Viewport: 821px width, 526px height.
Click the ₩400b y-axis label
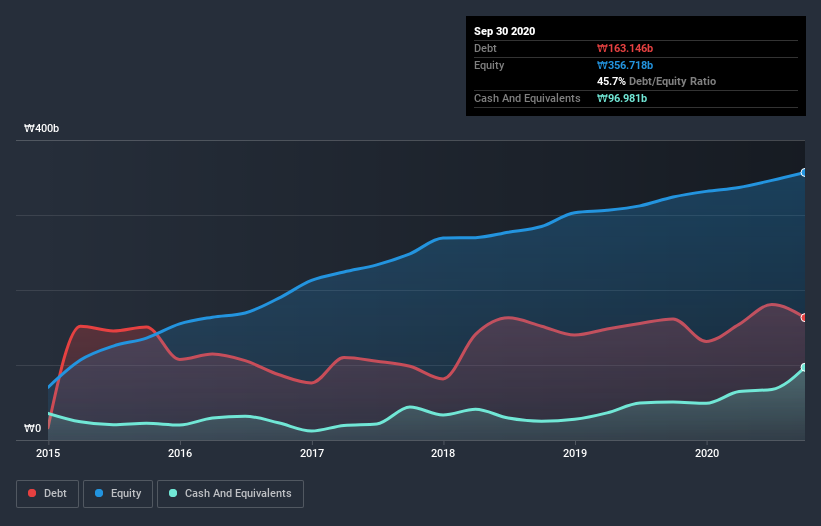point(41,129)
